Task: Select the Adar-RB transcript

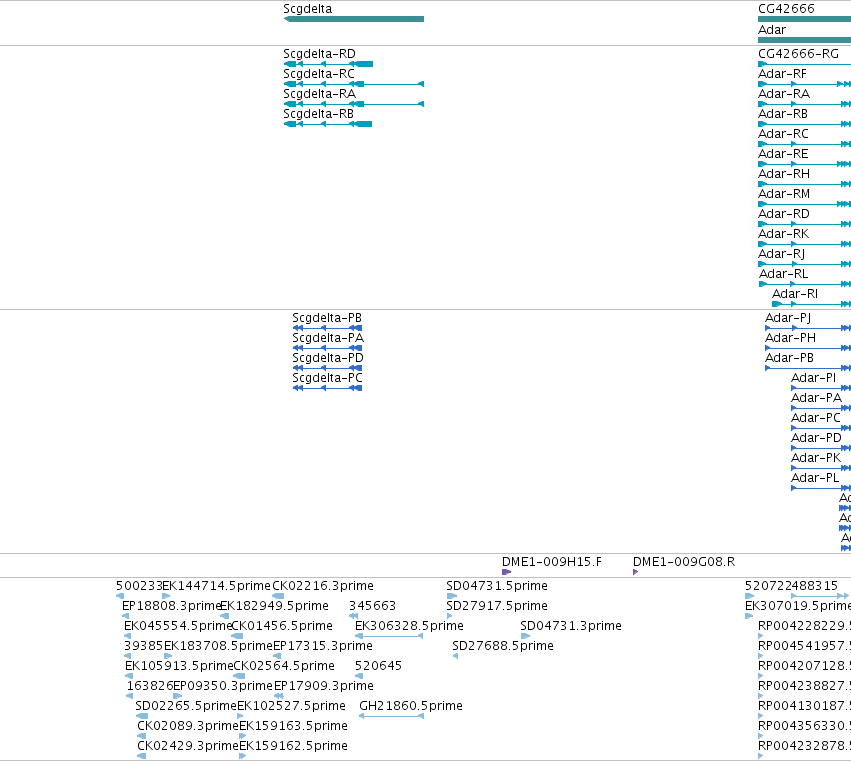Action: pyautogui.click(x=783, y=114)
